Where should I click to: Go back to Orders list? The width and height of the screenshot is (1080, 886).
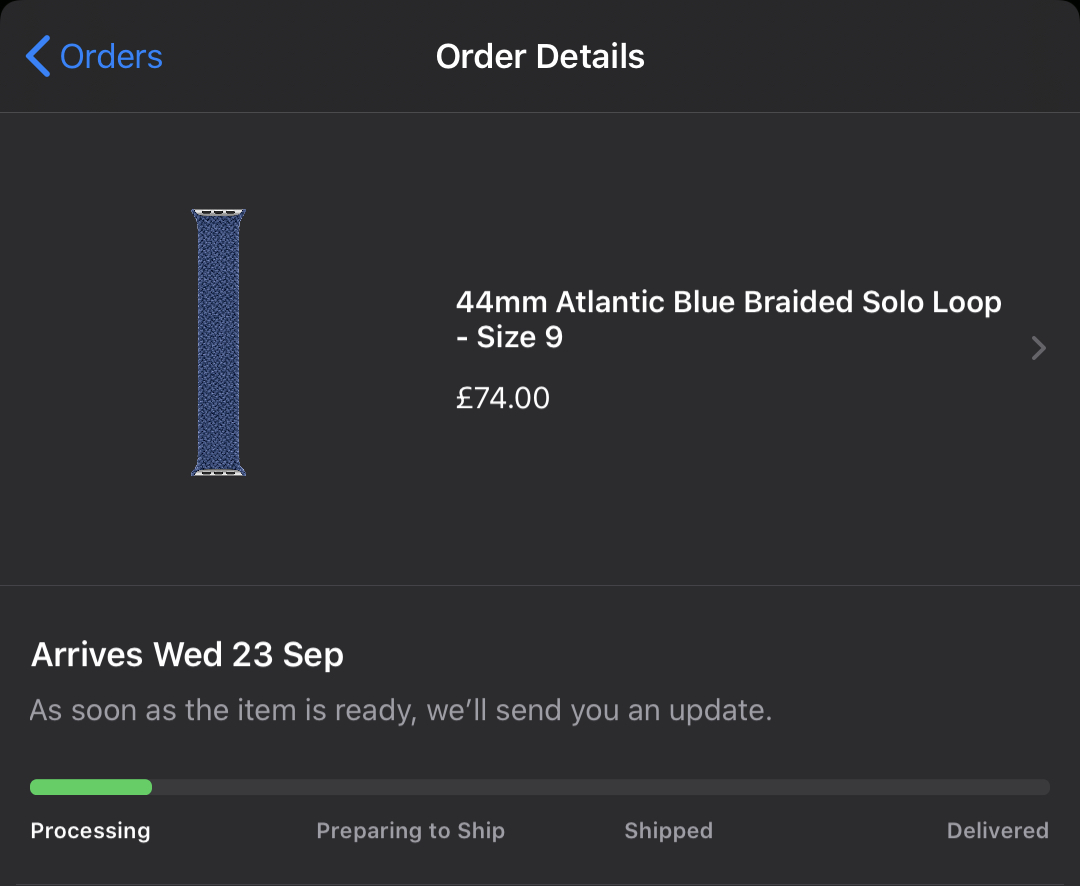coord(94,56)
